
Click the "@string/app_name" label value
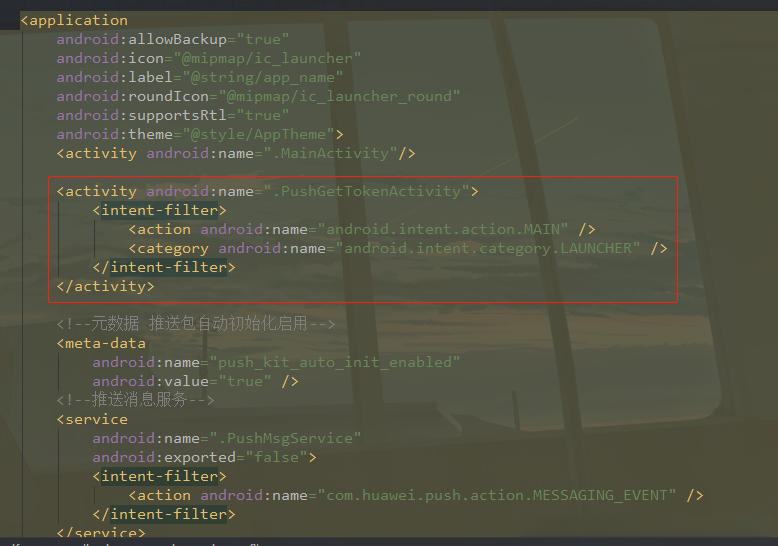point(262,77)
